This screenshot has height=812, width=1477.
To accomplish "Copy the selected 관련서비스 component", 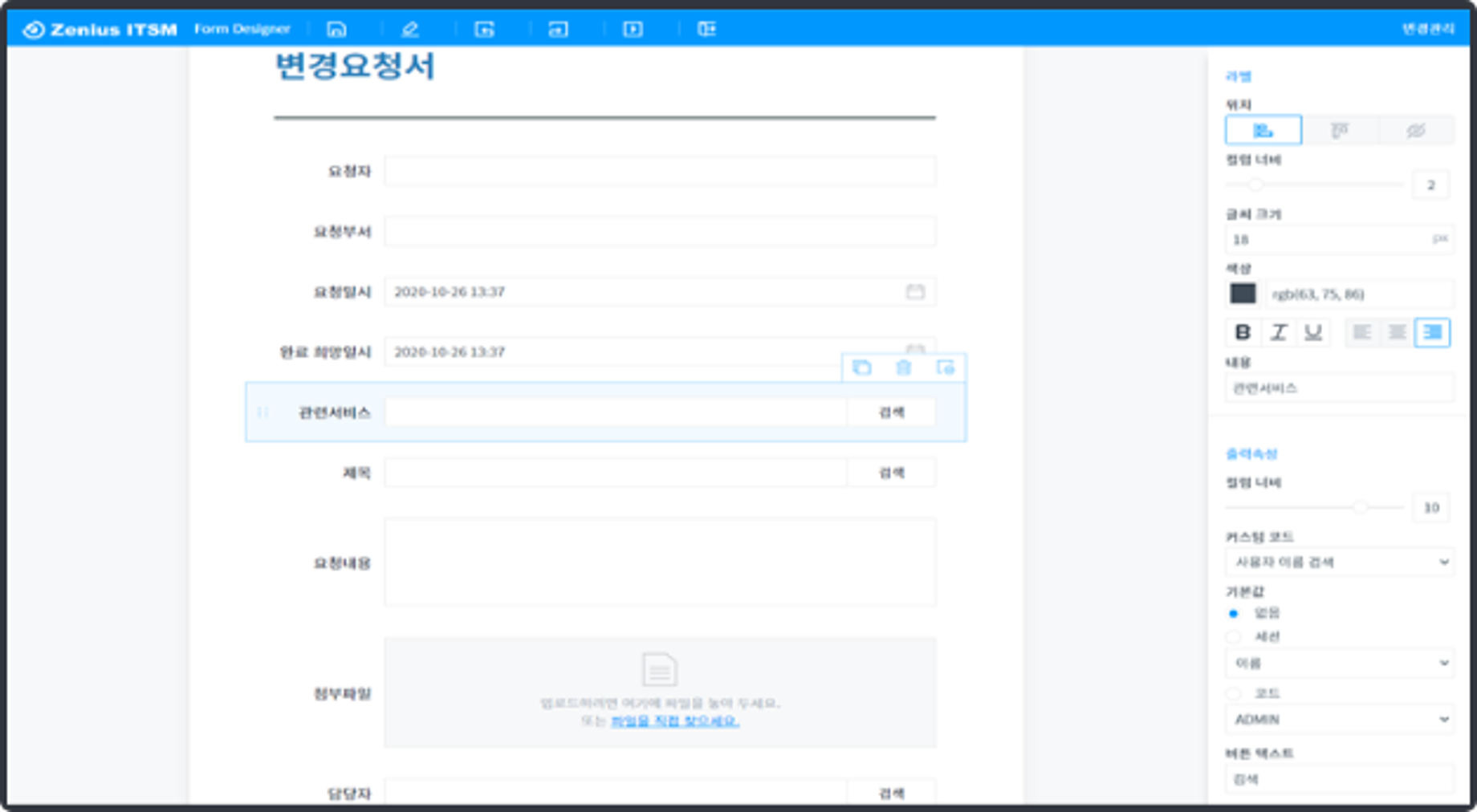I will (x=862, y=367).
